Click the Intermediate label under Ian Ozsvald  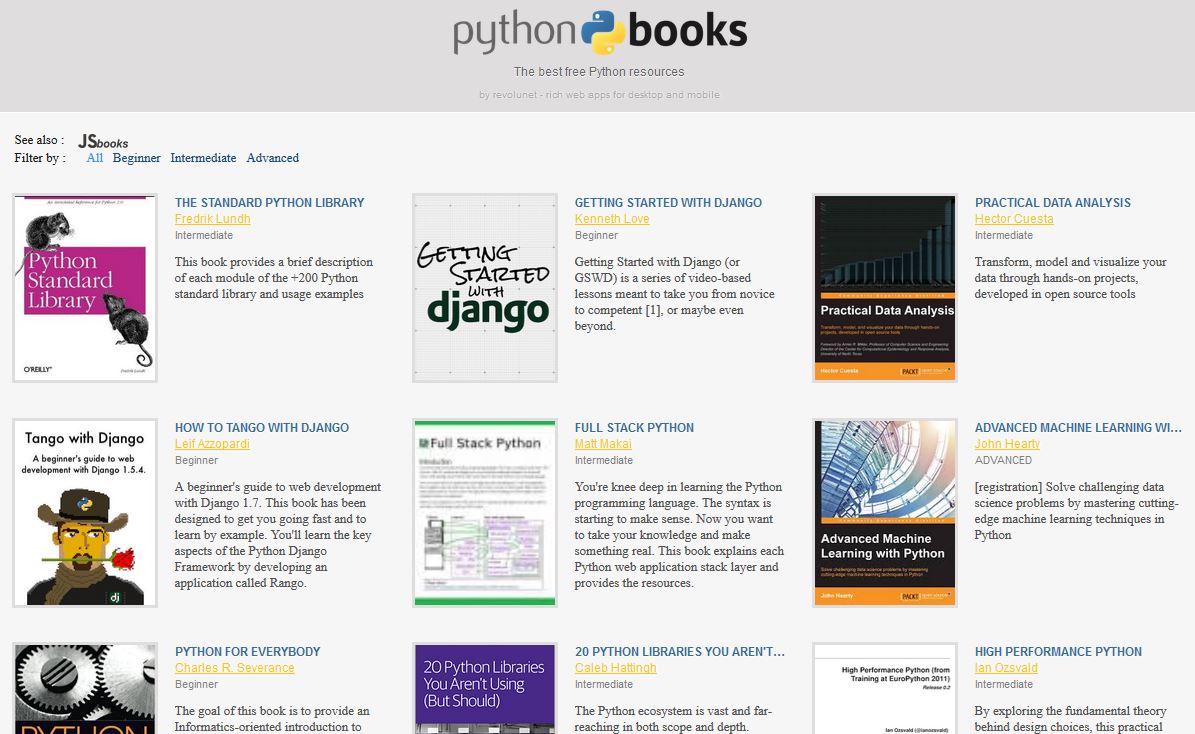(1004, 684)
